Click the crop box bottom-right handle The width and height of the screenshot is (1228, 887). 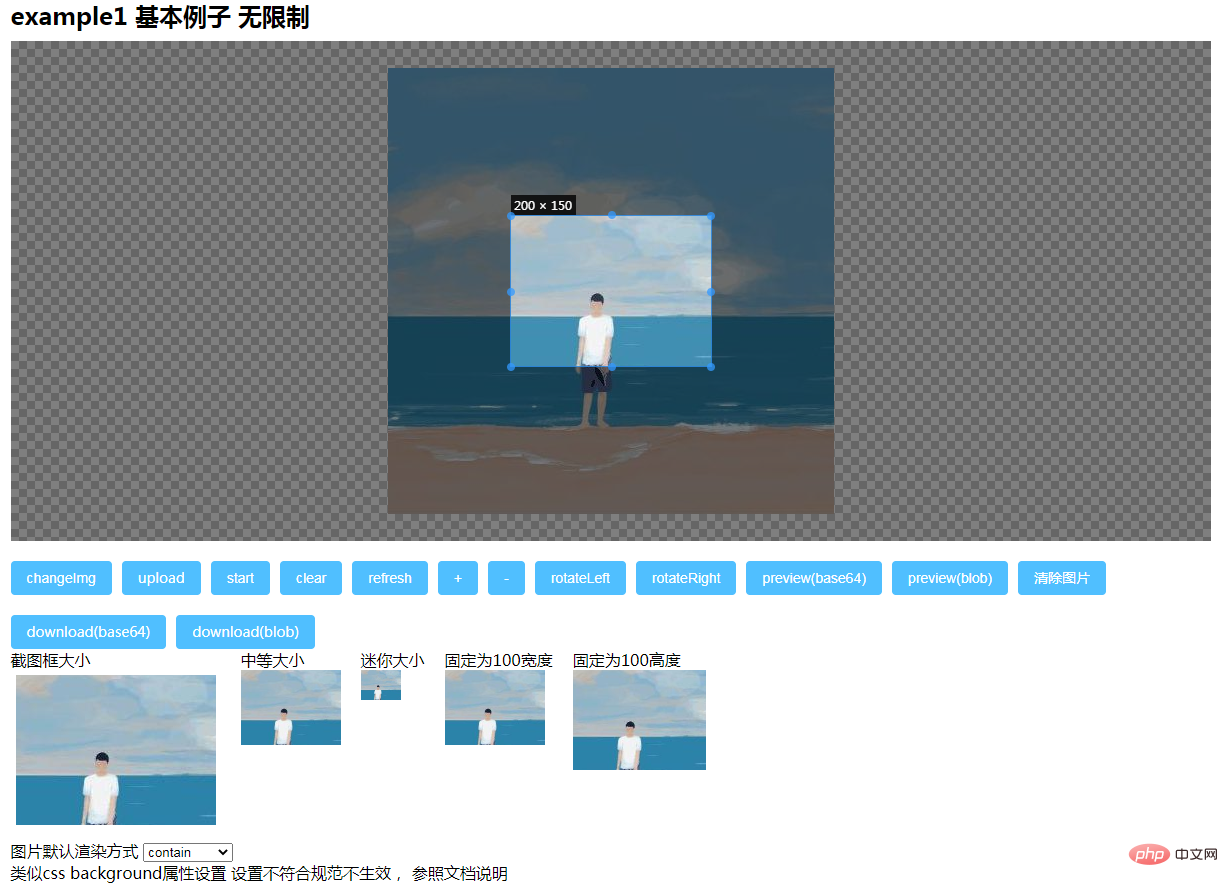pos(711,367)
